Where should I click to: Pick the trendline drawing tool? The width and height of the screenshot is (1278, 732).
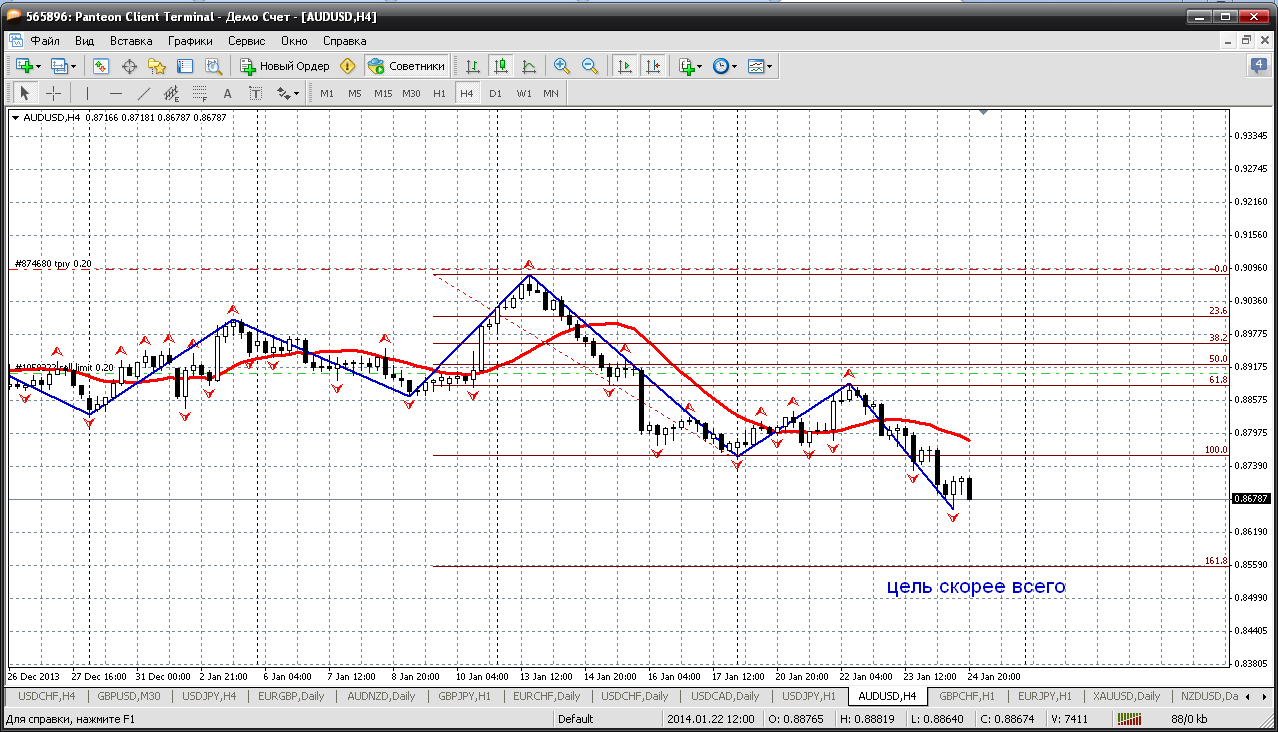tap(143, 93)
